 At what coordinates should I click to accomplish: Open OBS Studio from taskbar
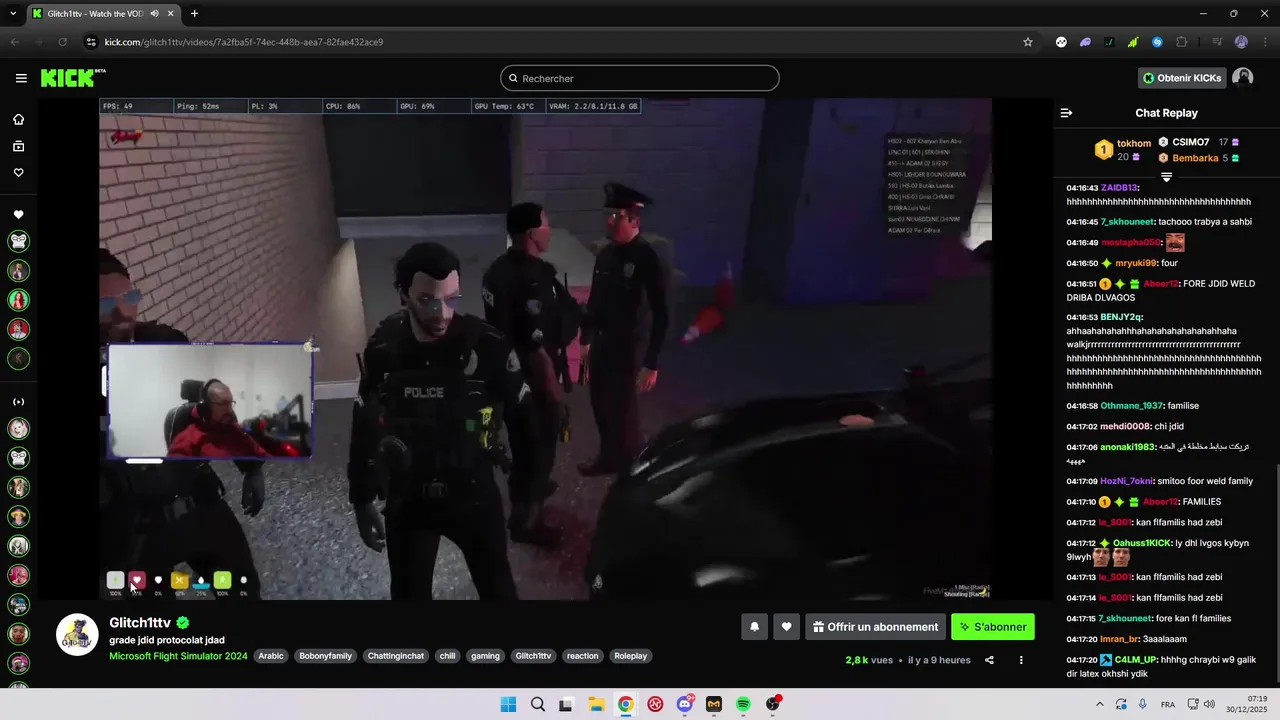point(773,704)
